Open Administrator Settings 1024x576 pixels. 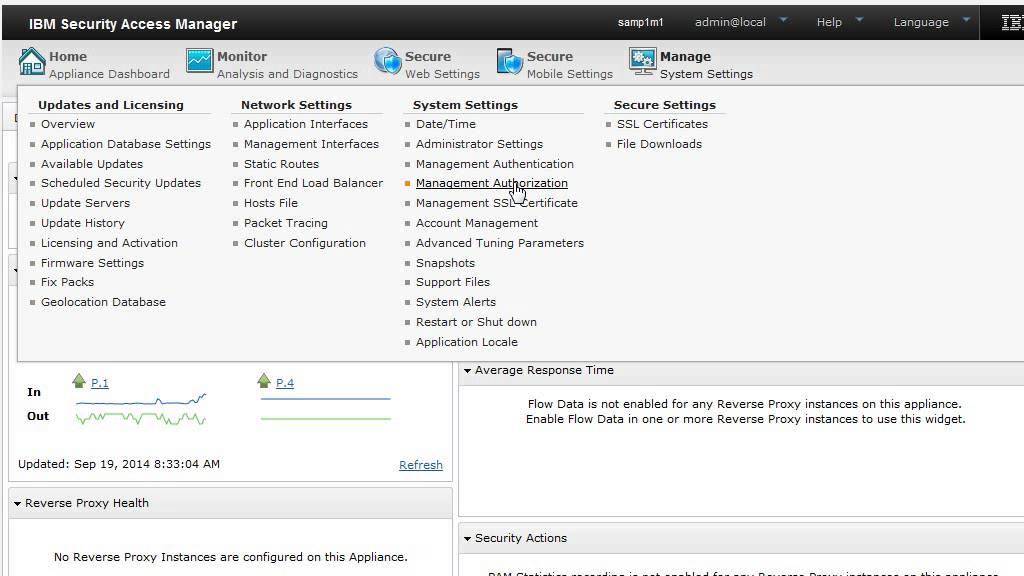tap(479, 144)
